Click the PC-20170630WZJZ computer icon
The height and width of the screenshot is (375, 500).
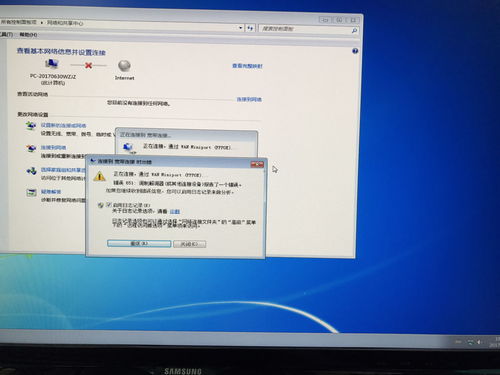[52, 63]
